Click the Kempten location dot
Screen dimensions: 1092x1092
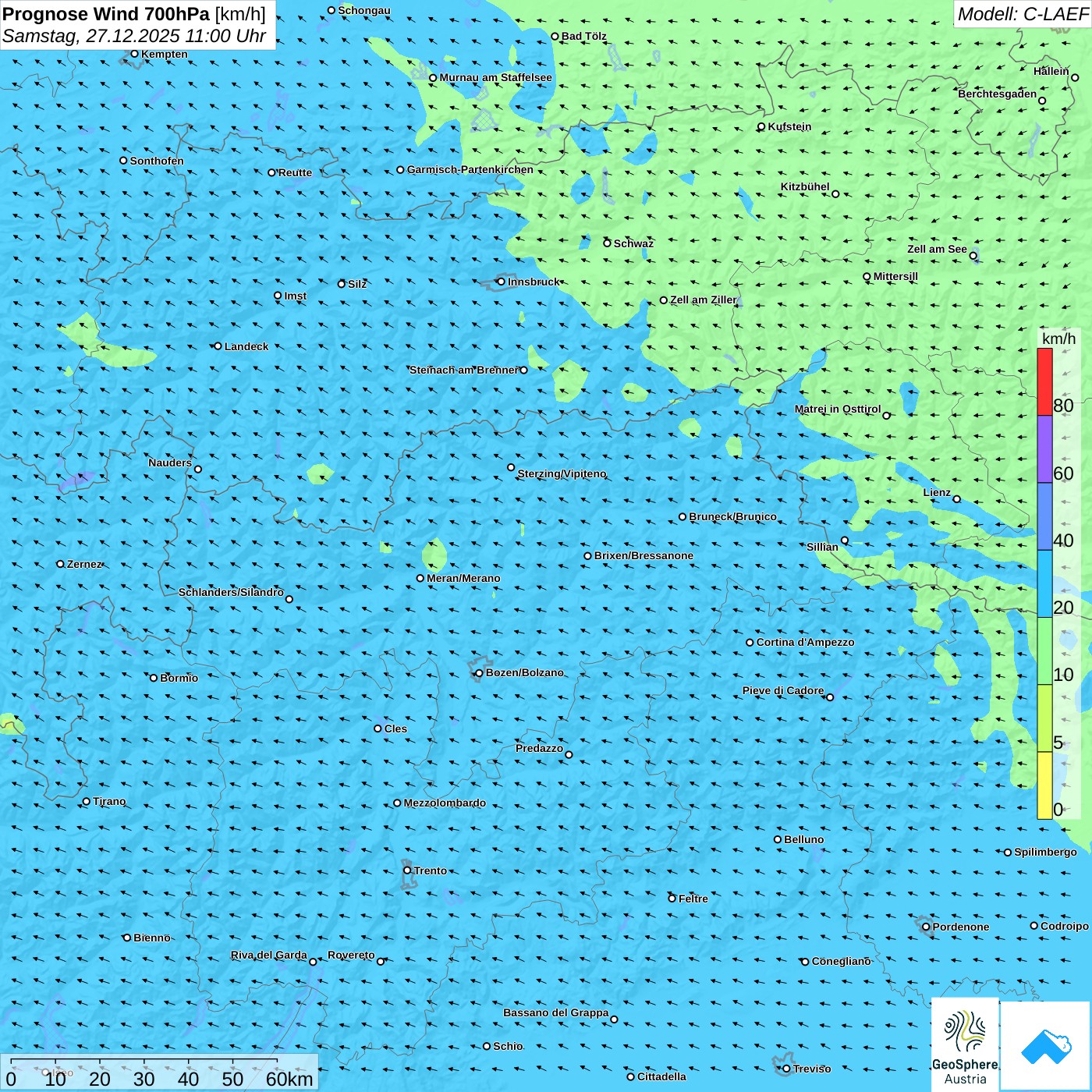(134, 54)
